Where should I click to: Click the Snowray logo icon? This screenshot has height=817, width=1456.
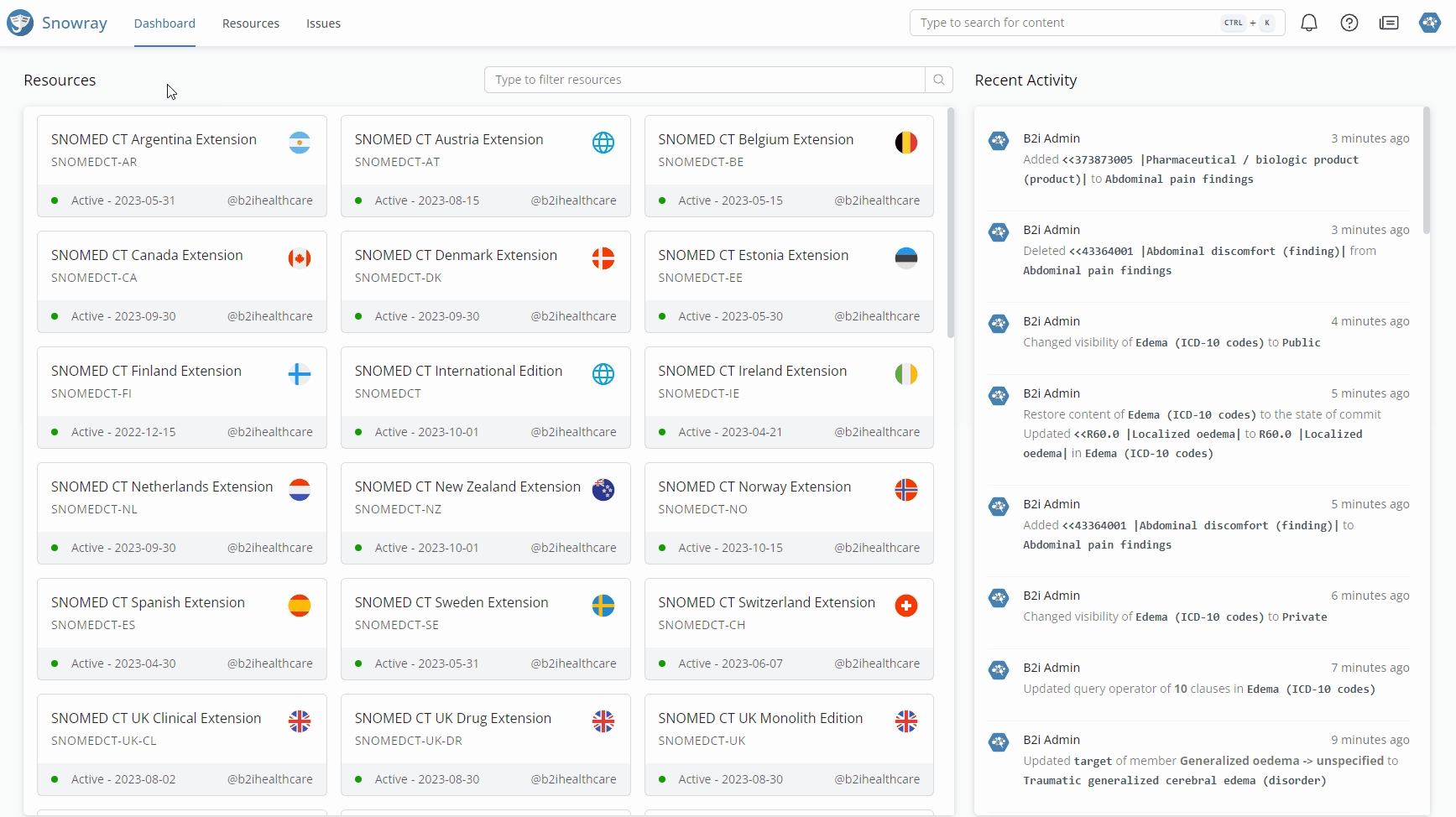click(20, 23)
